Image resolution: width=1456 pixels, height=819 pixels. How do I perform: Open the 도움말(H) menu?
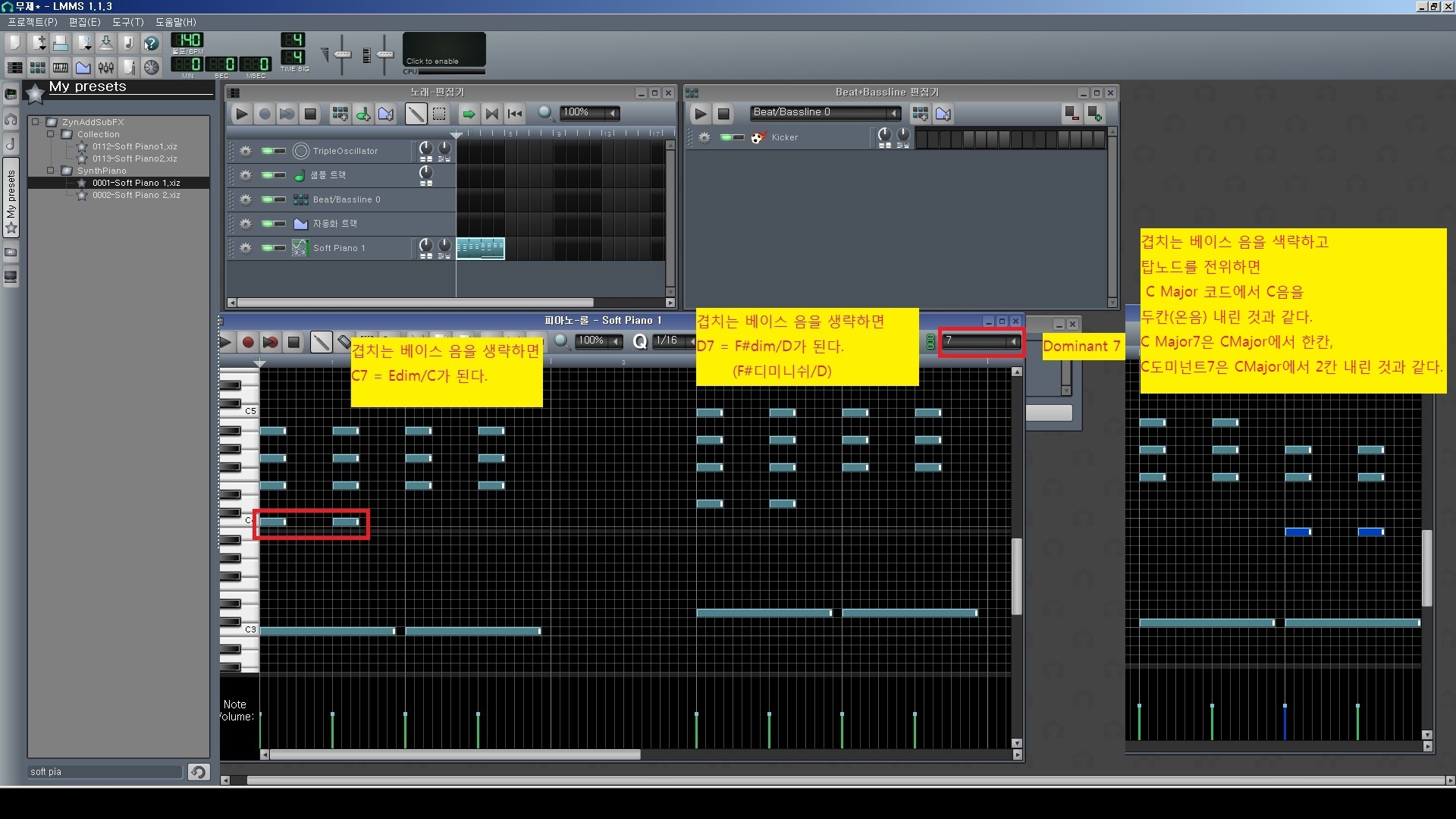(x=175, y=22)
